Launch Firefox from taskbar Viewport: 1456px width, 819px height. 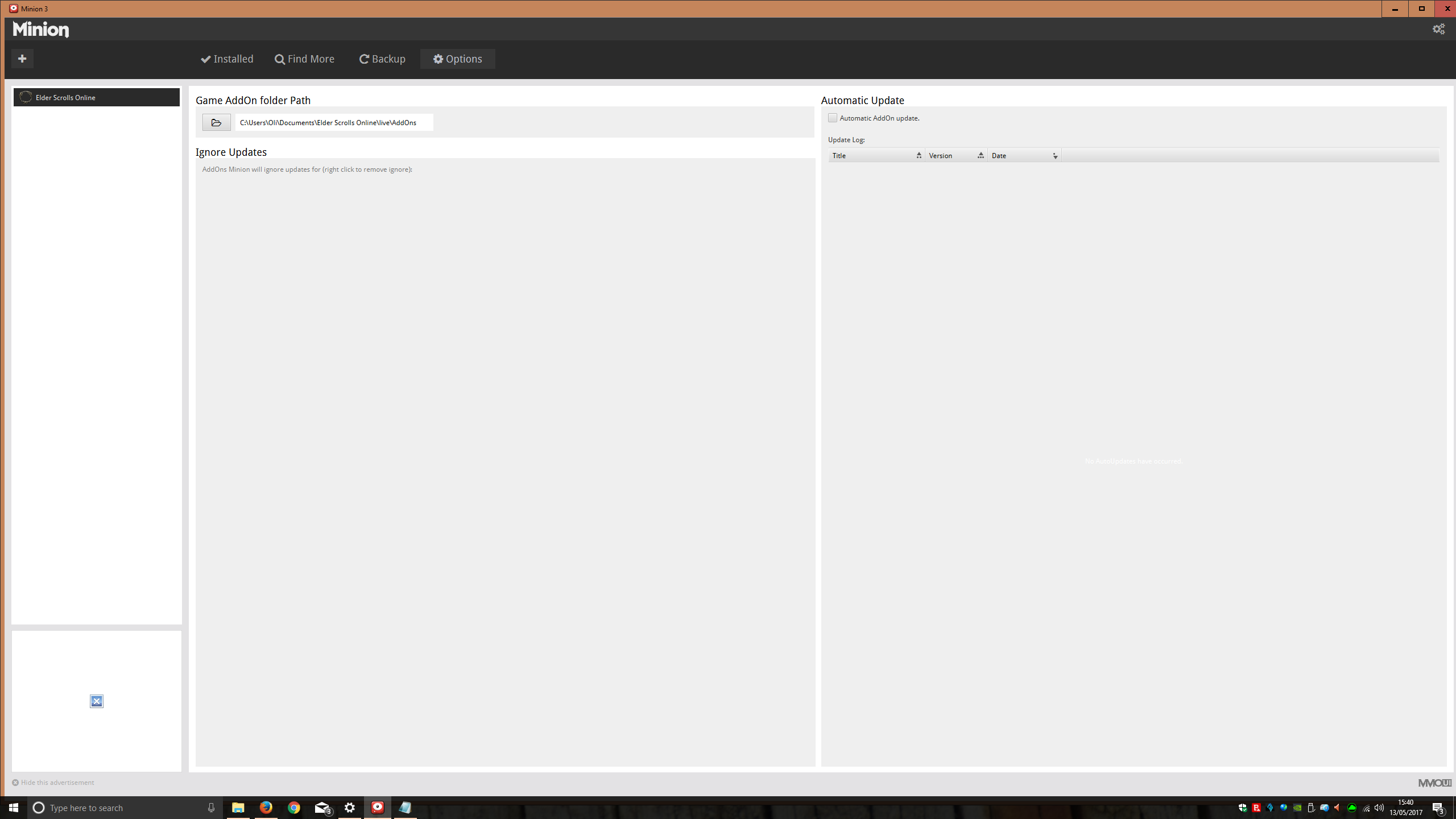tap(266, 808)
